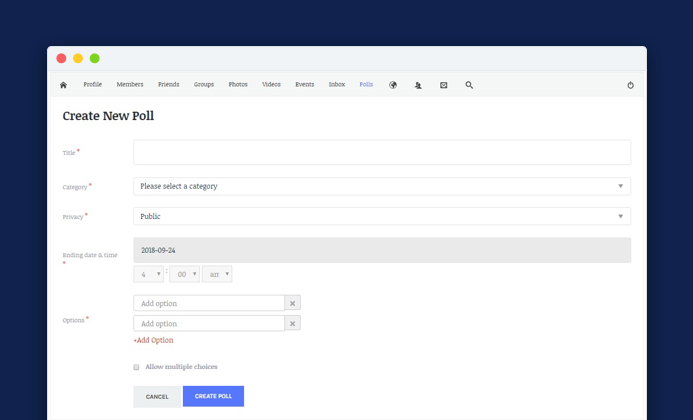
Task: Open the Inbox menu item
Action: (337, 84)
